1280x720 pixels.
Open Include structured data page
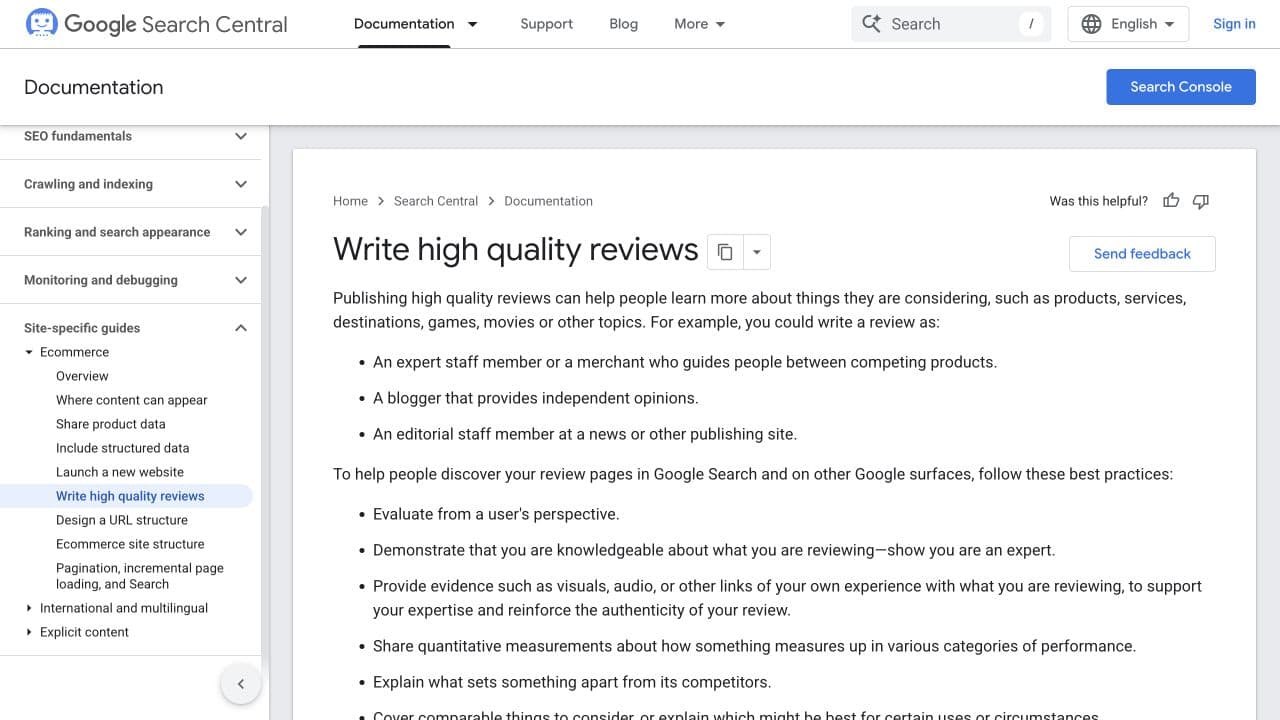[x=122, y=448]
